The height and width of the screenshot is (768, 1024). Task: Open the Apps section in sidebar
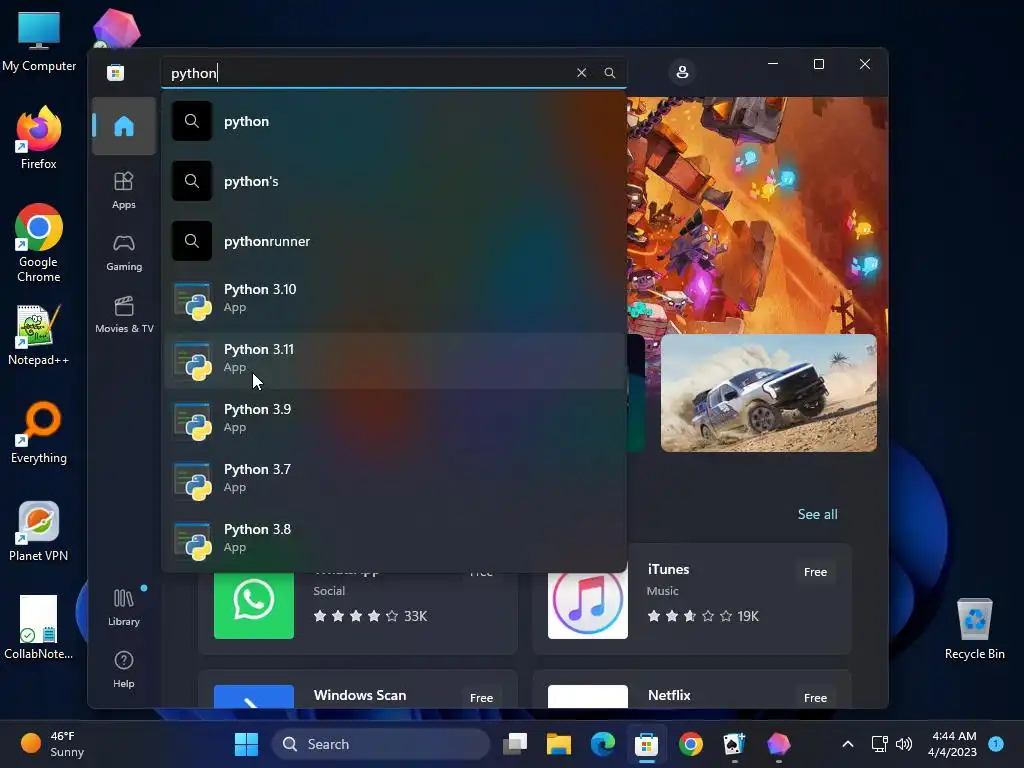pos(124,190)
